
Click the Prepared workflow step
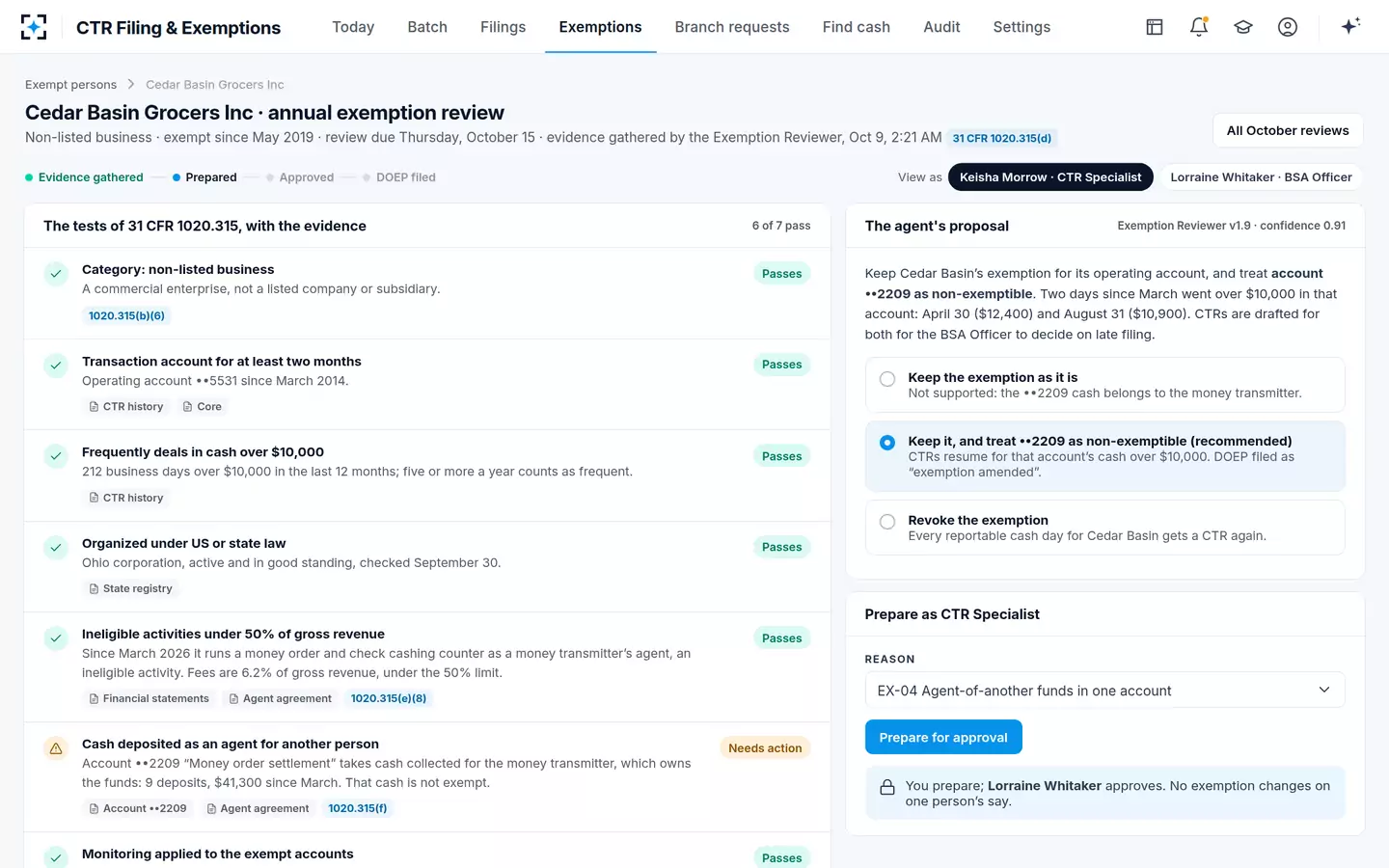click(x=204, y=177)
